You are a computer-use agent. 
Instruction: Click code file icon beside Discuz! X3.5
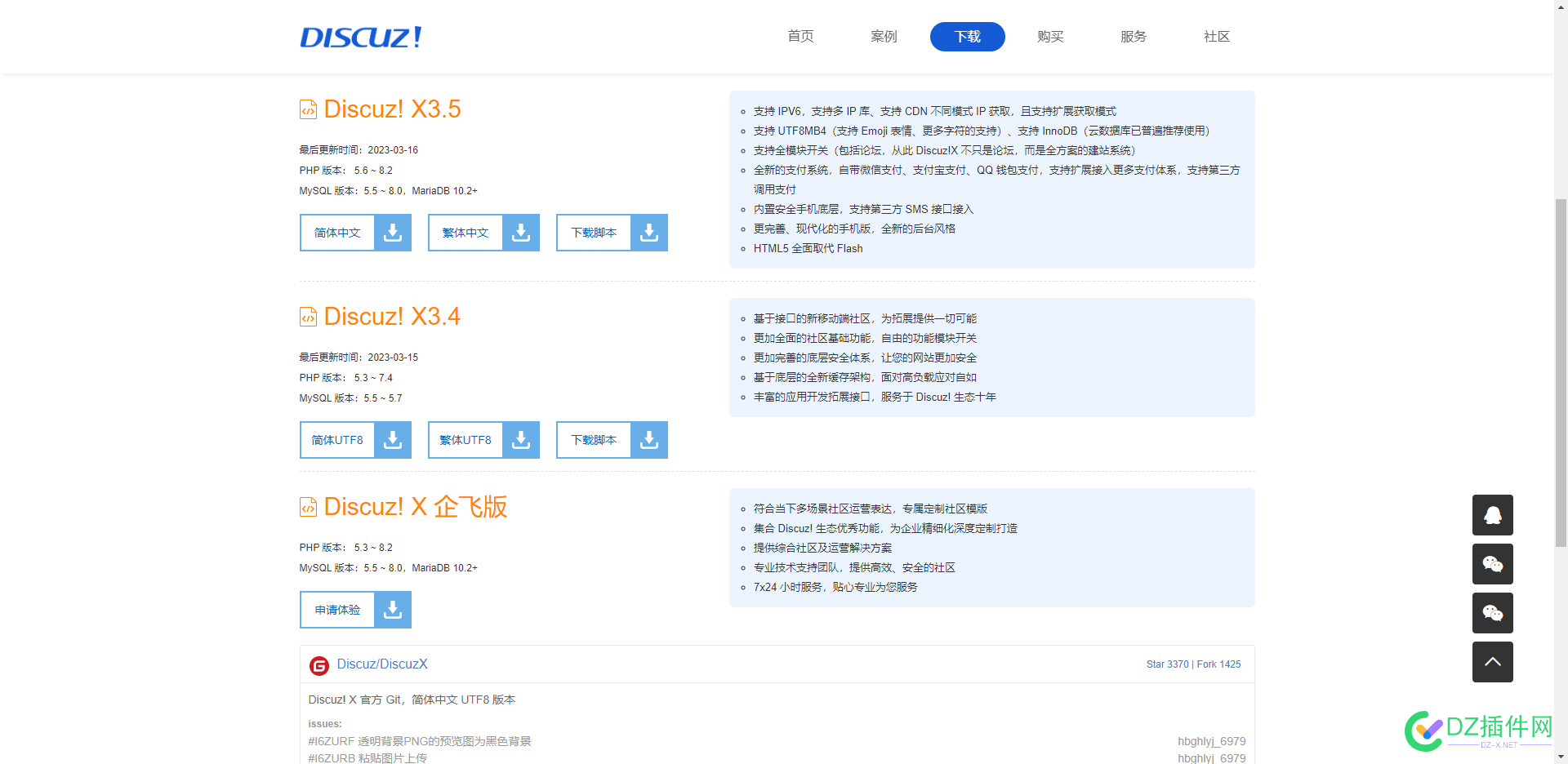308,109
